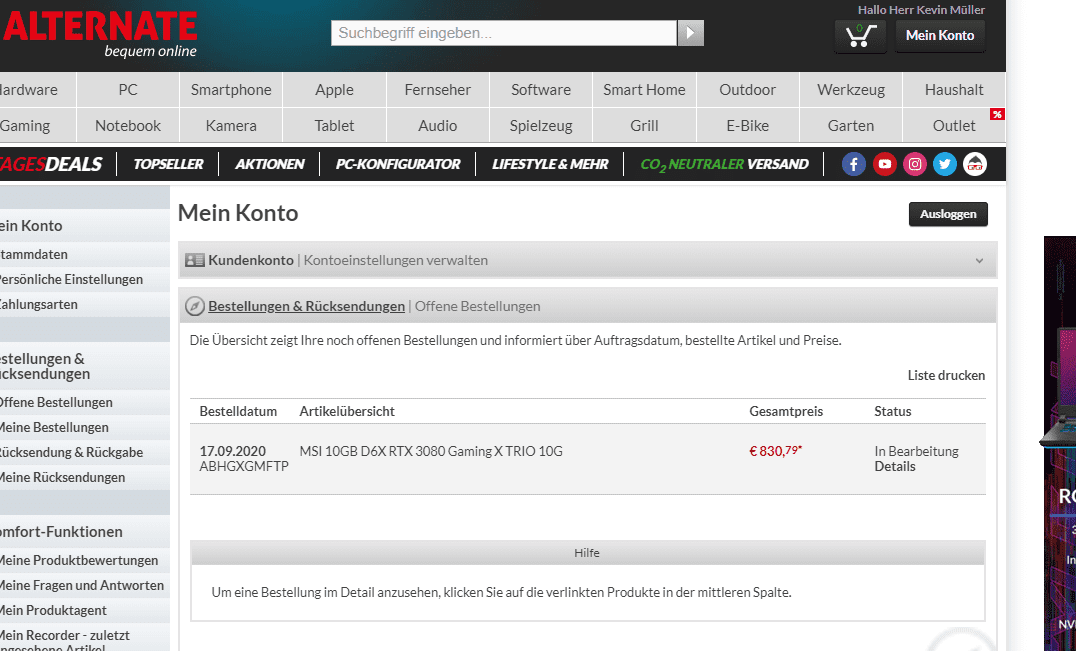Viewport: 1076px width, 651px height.
Task: Open the PC-KONFIGURATOR link
Action: (x=398, y=164)
